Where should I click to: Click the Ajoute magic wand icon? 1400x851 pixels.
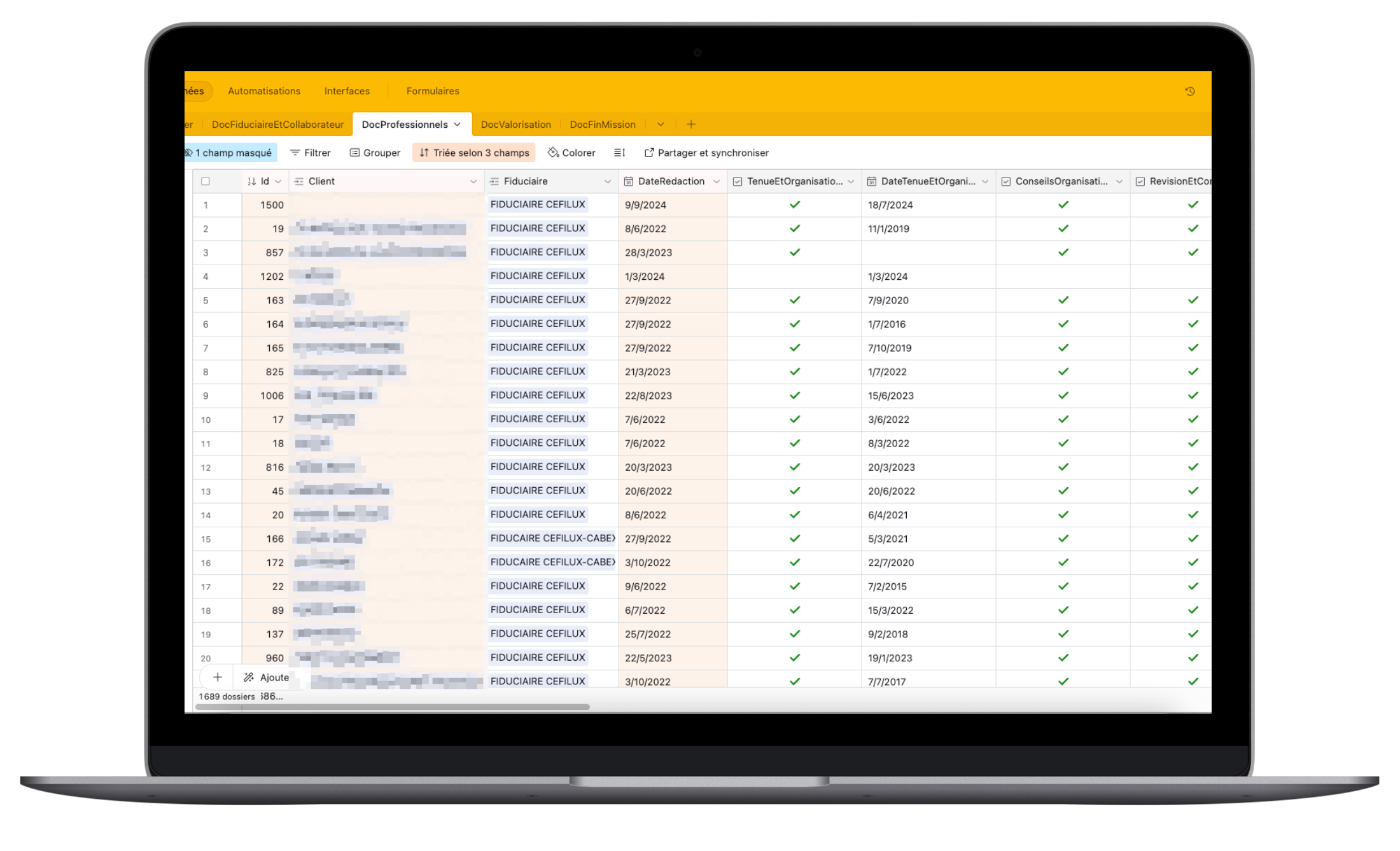coord(249,677)
